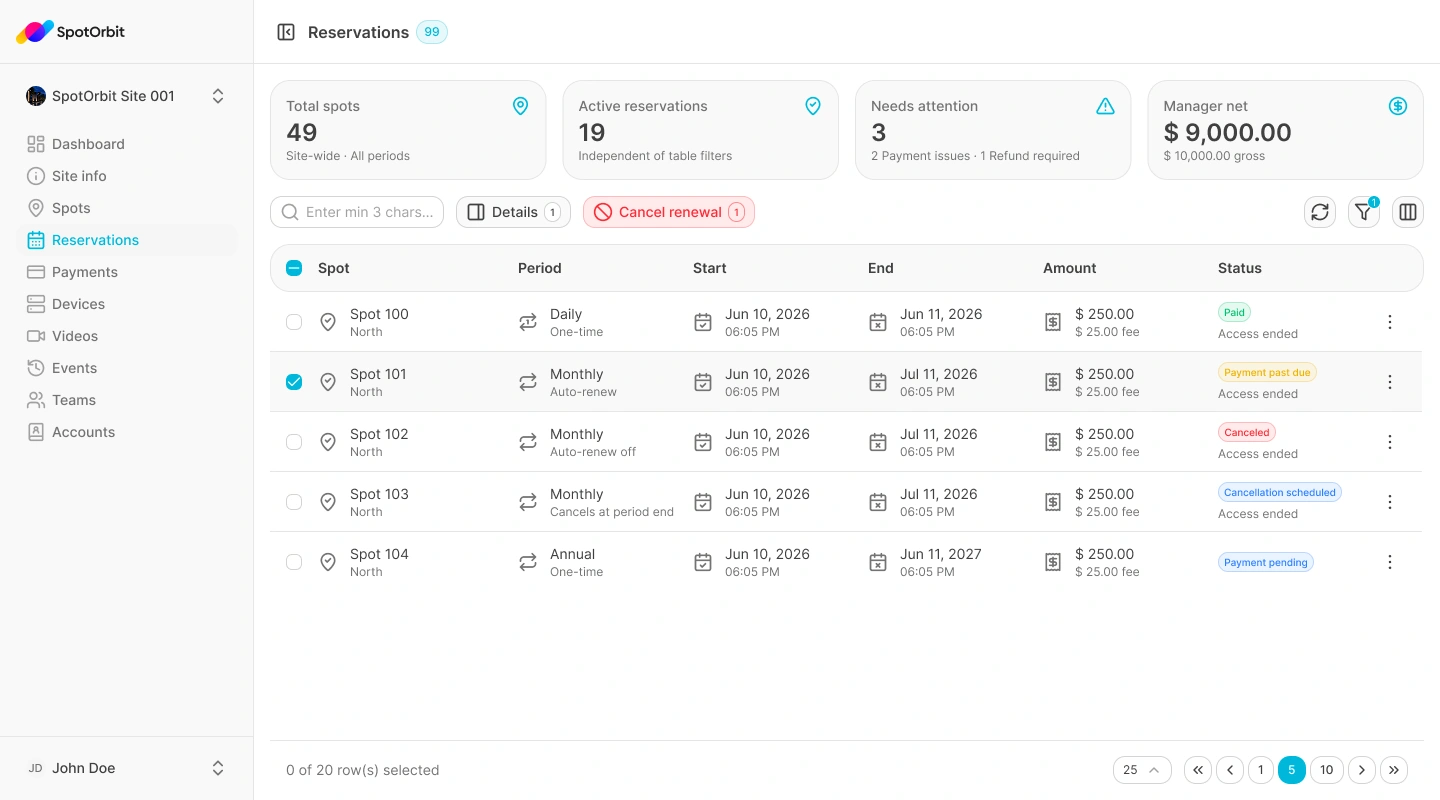Click the Payment past due status badge
The image size is (1440, 800).
[1267, 373]
